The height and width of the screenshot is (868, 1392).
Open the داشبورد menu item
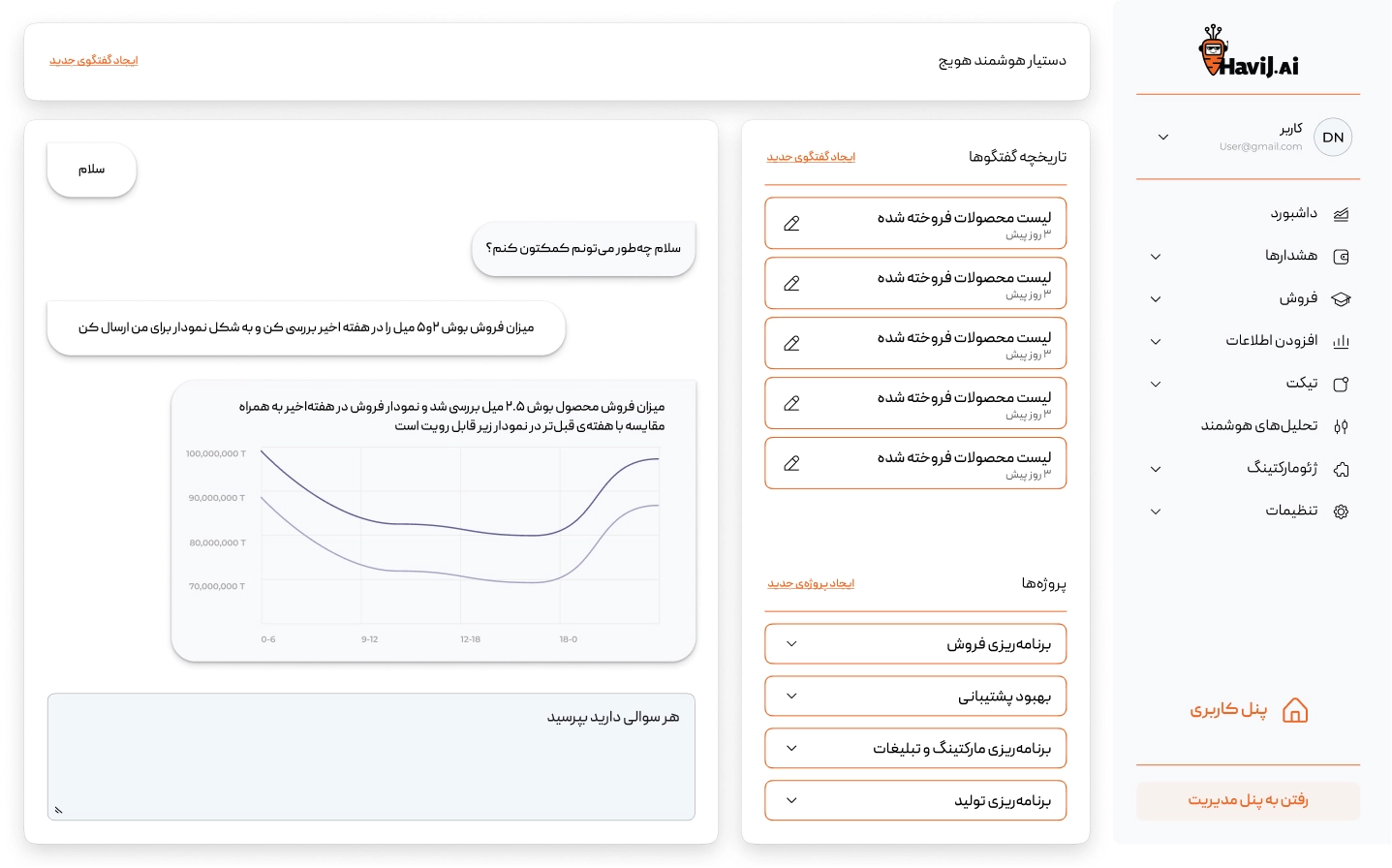click(x=1293, y=213)
